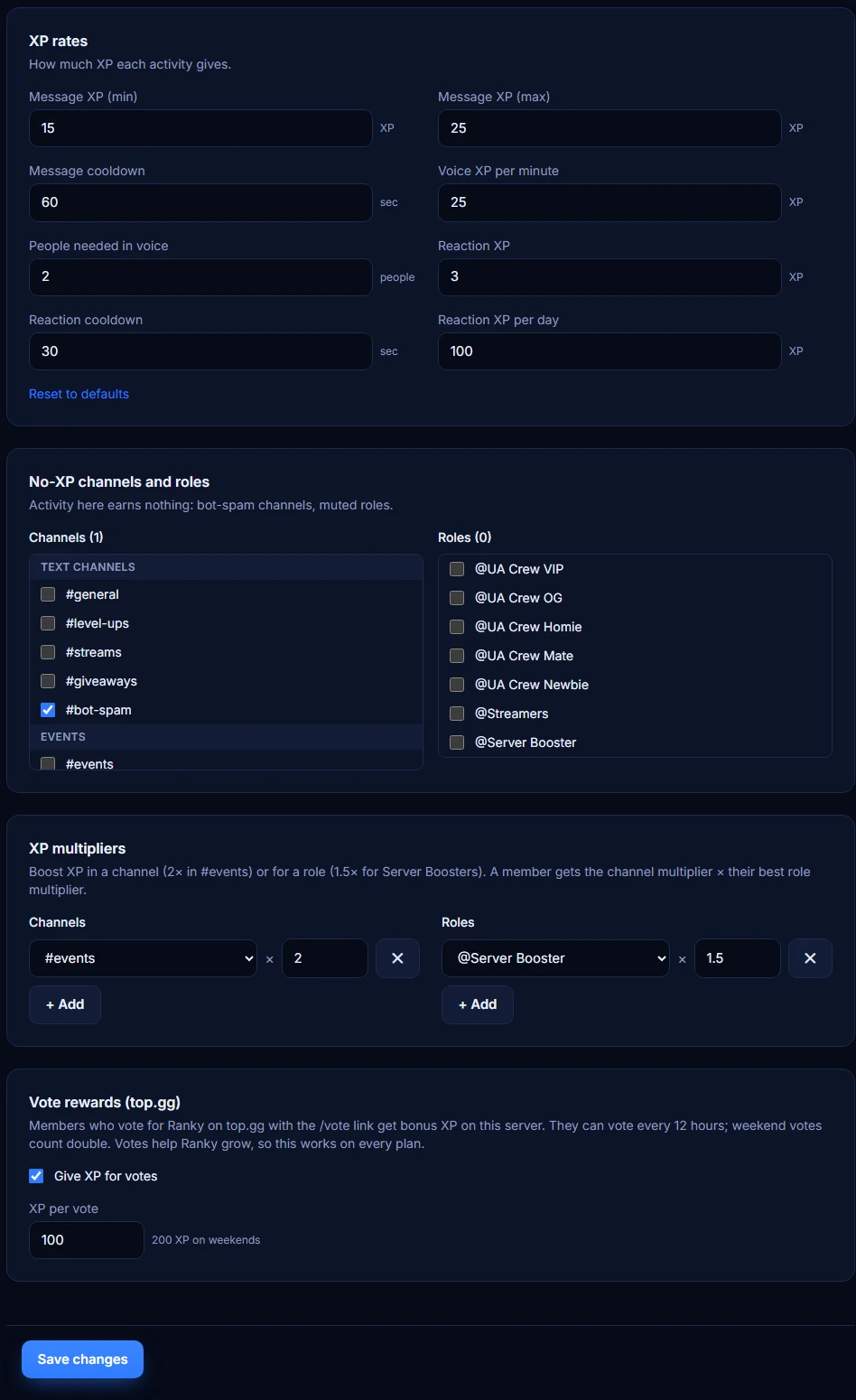Check the @UA Crew Homie role
The image size is (856, 1400).
(457, 627)
